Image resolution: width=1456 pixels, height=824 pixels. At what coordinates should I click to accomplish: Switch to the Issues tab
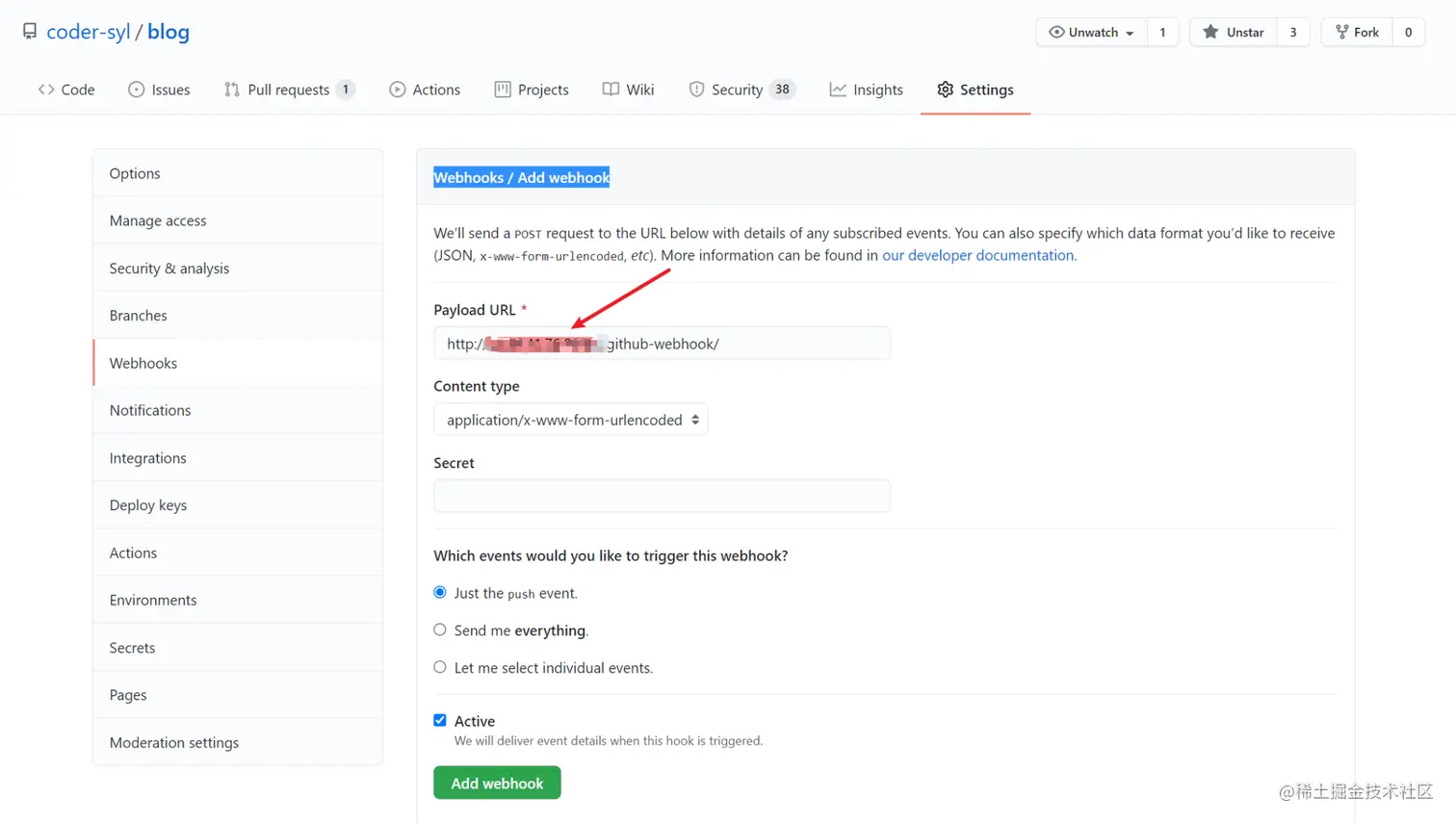pyautogui.click(x=159, y=90)
